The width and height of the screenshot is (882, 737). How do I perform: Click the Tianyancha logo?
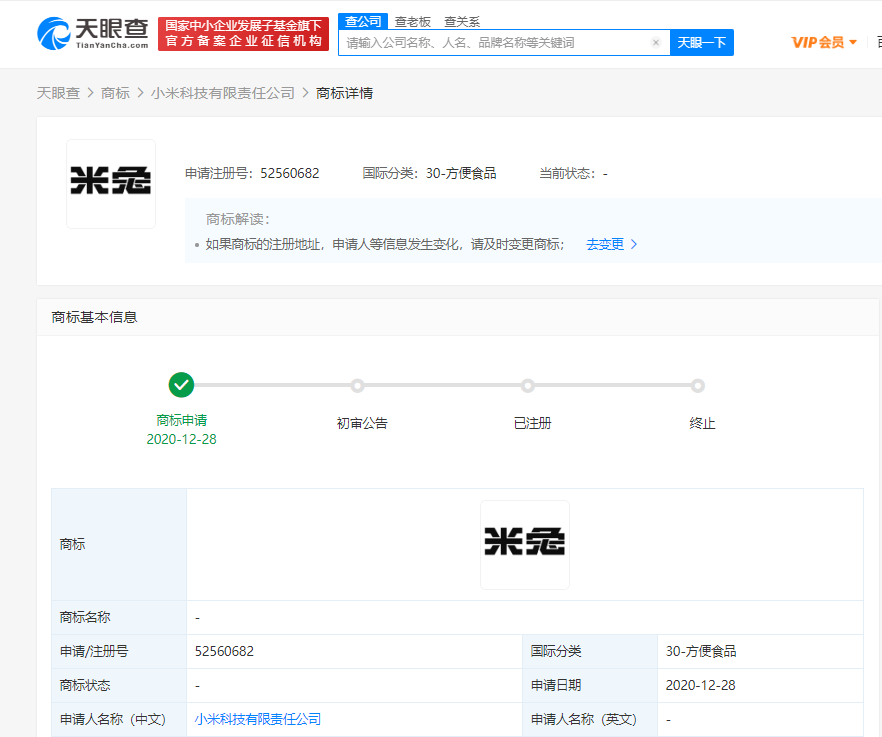point(93,33)
